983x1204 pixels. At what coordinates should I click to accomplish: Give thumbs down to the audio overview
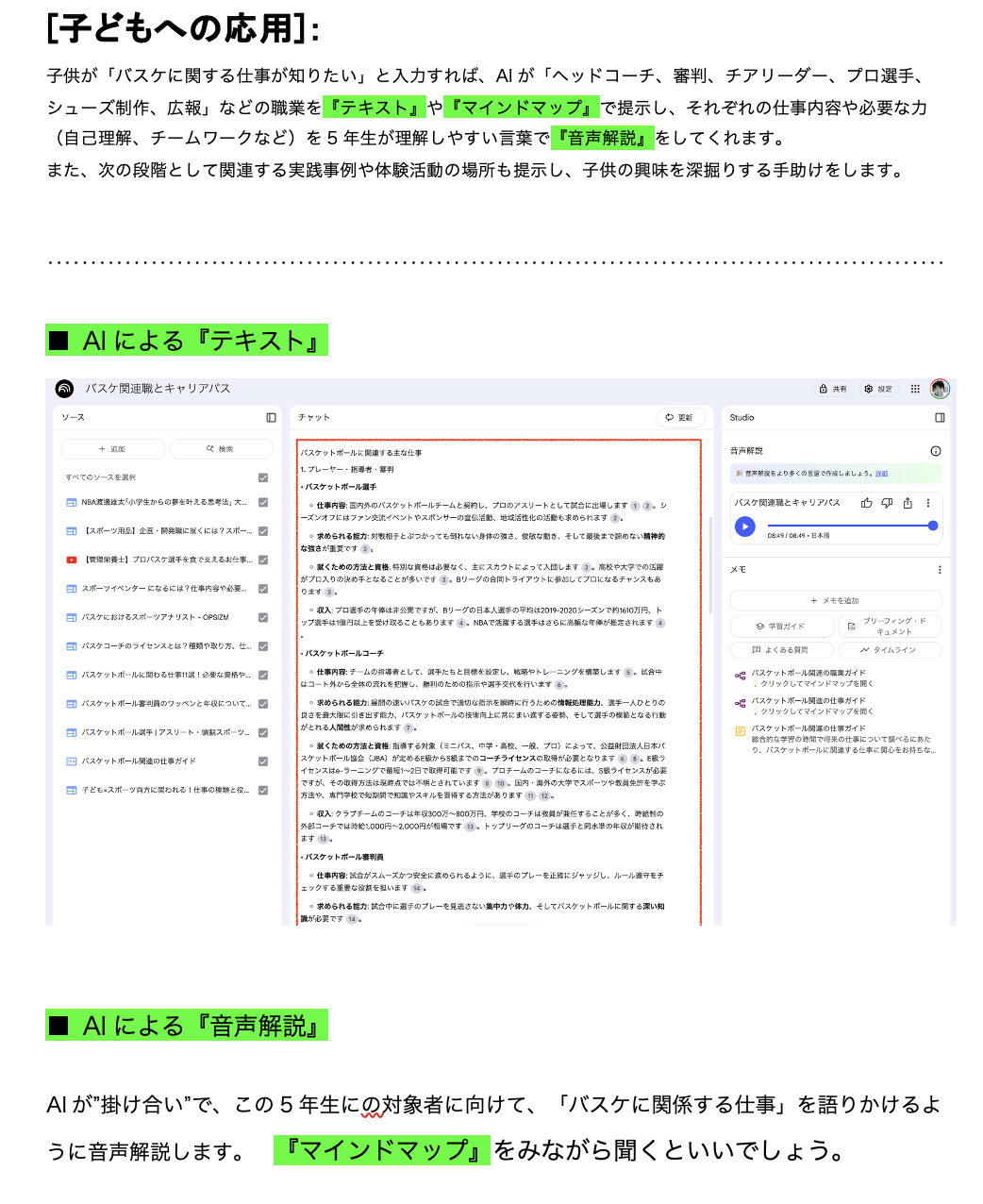point(887,503)
